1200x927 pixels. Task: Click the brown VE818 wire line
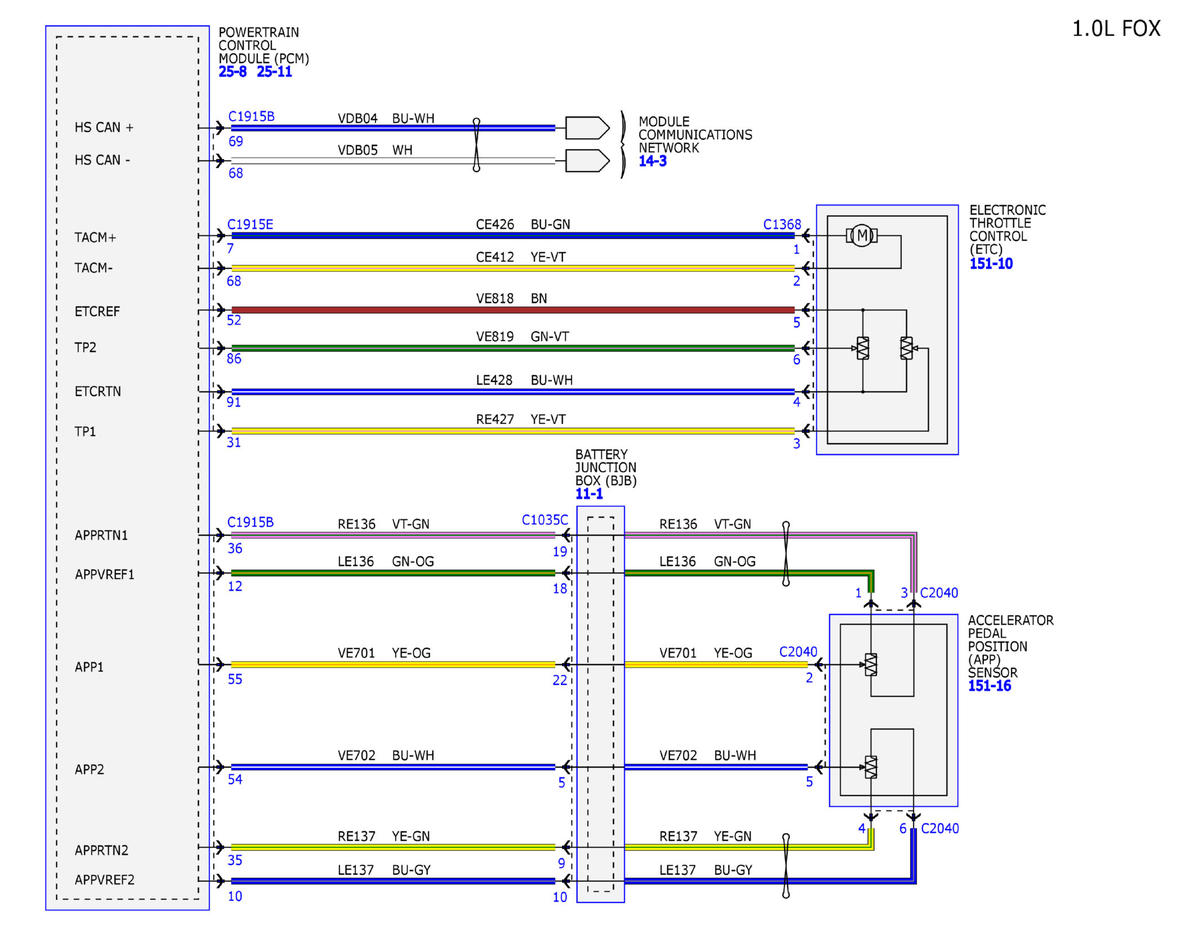point(513,310)
